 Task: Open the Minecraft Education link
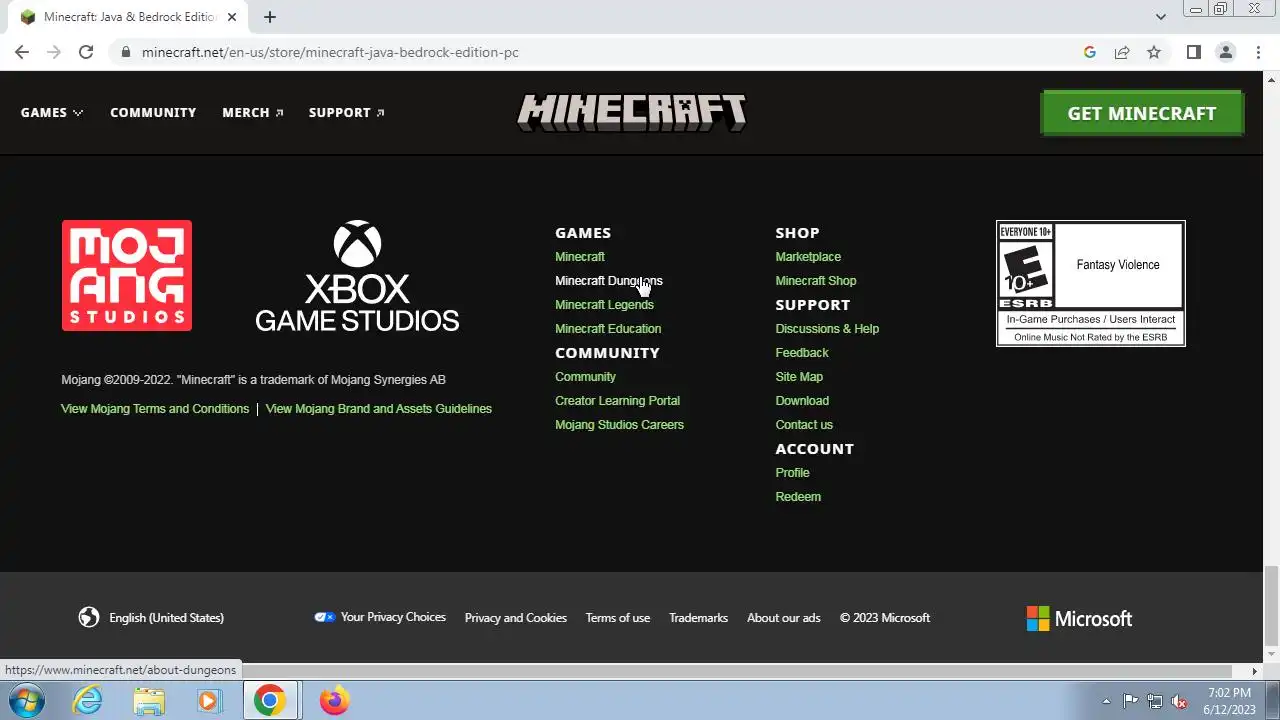(608, 329)
